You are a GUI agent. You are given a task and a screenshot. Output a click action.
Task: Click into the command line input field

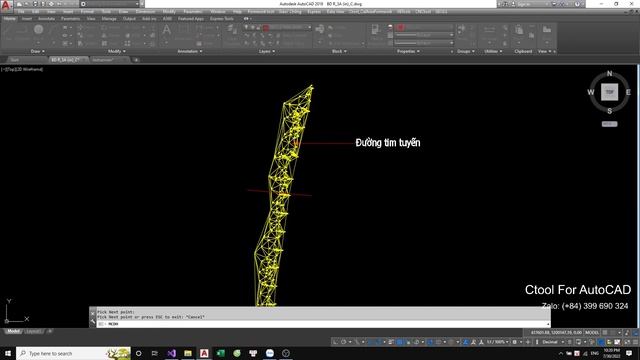(324, 324)
